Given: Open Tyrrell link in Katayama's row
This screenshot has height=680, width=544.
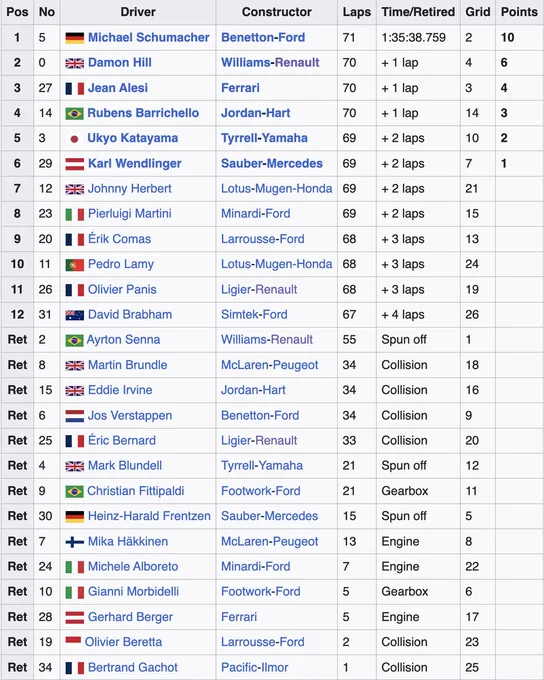Looking at the screenshot, I should (239, 138).
